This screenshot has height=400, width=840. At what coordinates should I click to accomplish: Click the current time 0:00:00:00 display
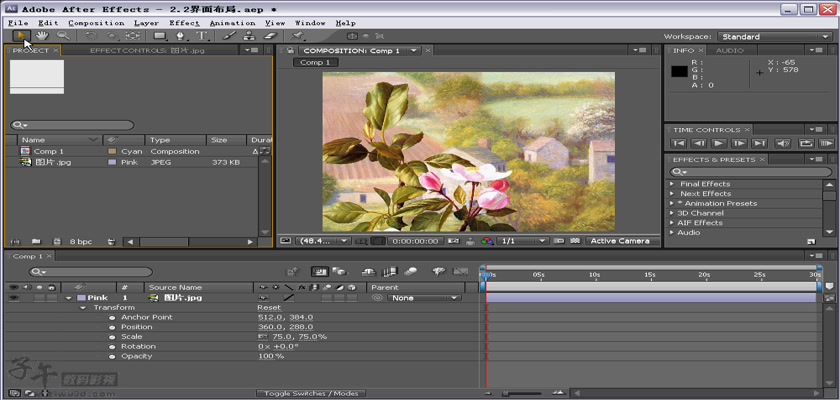tap(415, 241)
